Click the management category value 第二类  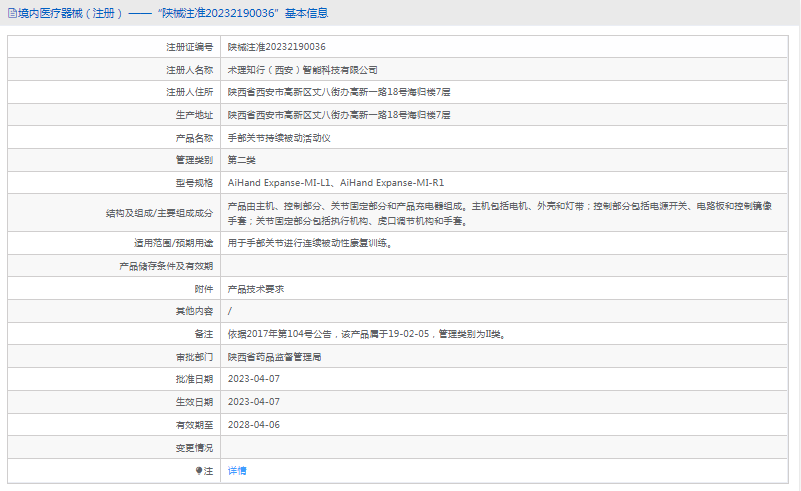pos(242,160)
